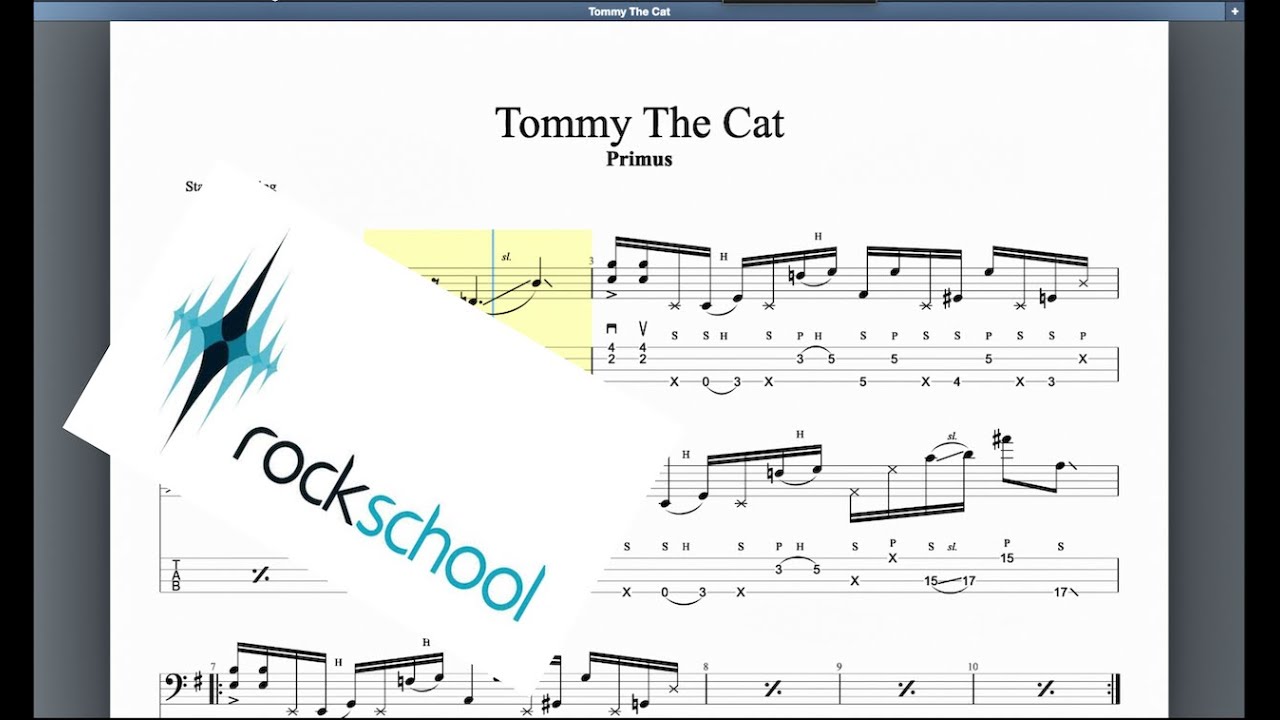
Task: Select the fret "4" note in the first tab line
Action: point(956,382)
